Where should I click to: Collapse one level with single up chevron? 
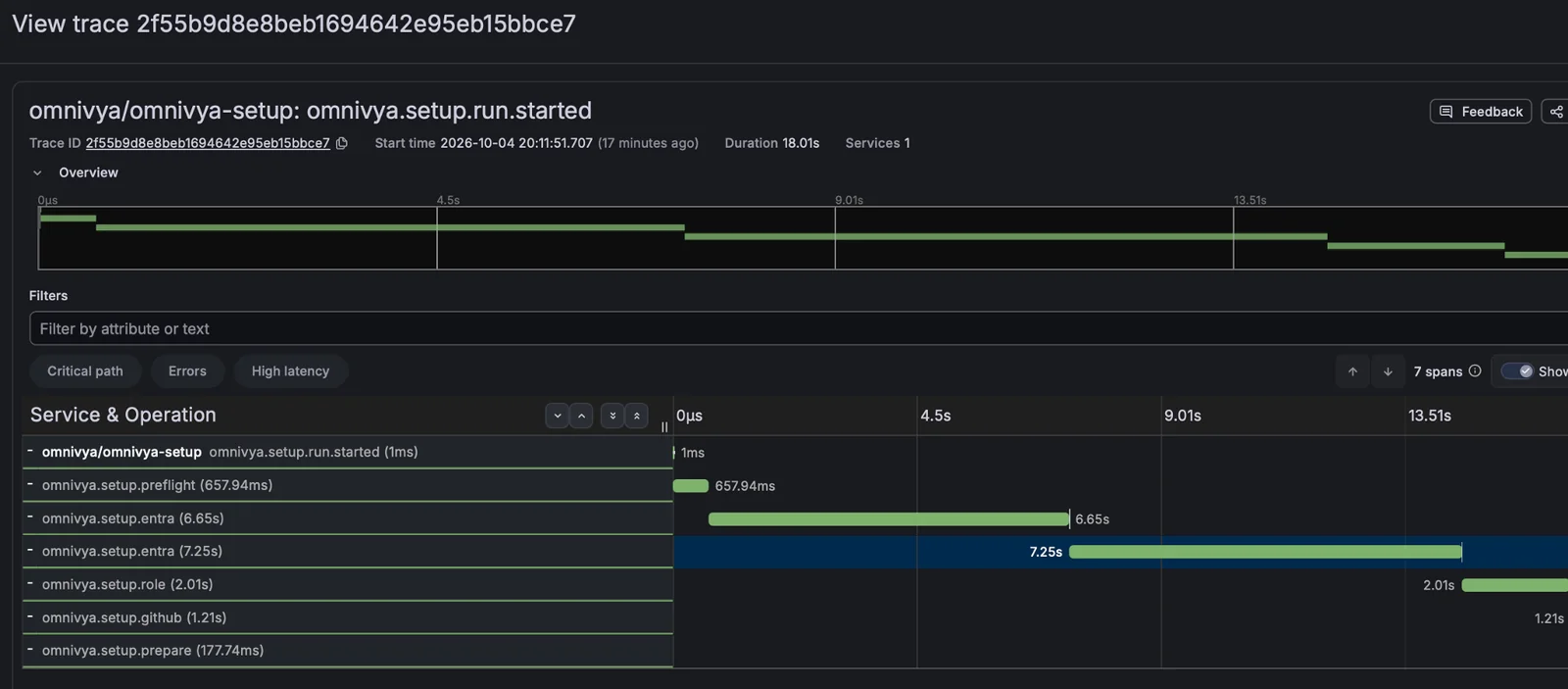581,416
